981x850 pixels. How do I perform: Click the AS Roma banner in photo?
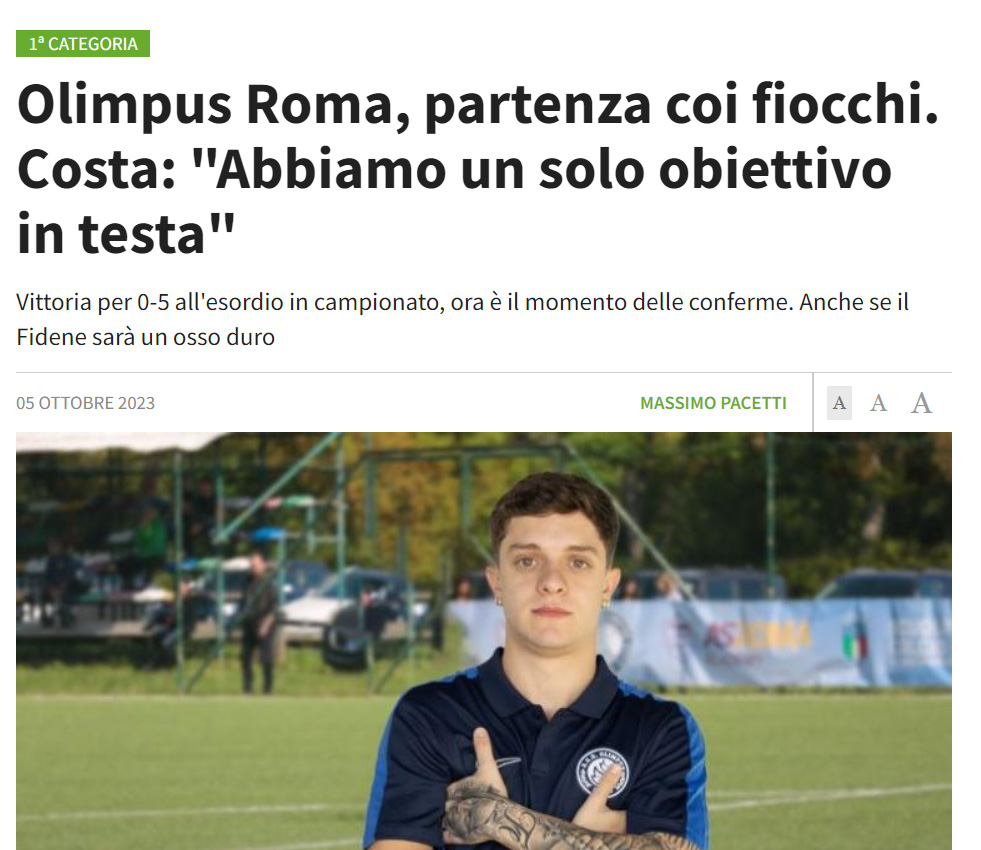click(x=757, y=637)
